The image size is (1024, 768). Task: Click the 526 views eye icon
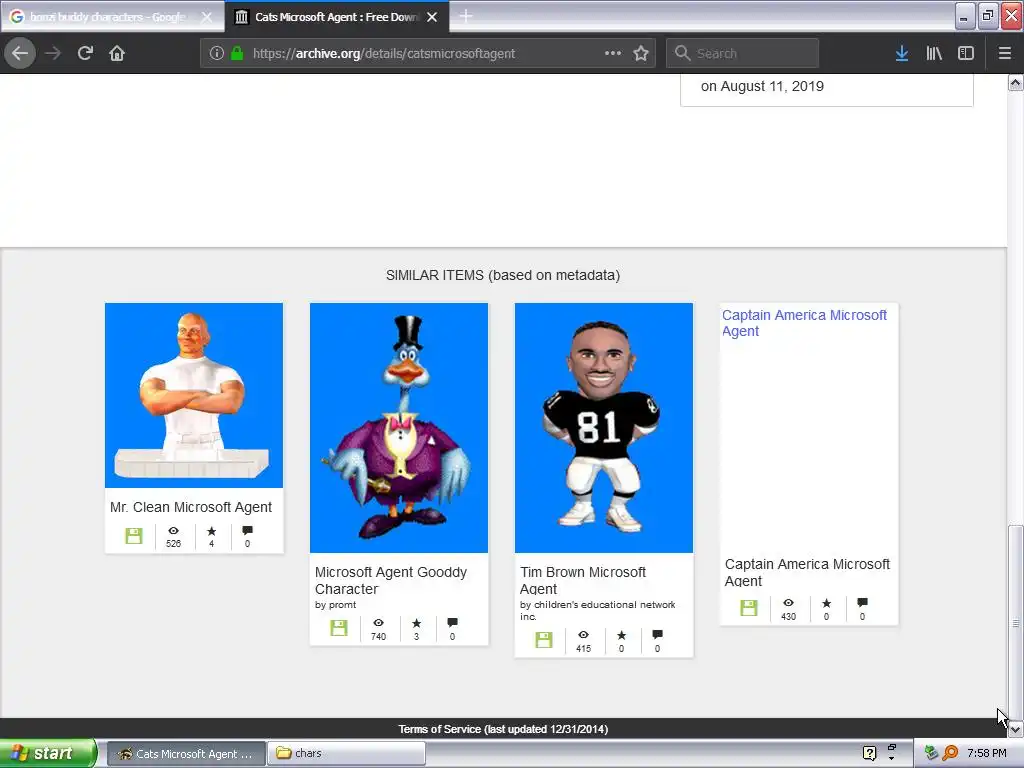pos(173,531)
